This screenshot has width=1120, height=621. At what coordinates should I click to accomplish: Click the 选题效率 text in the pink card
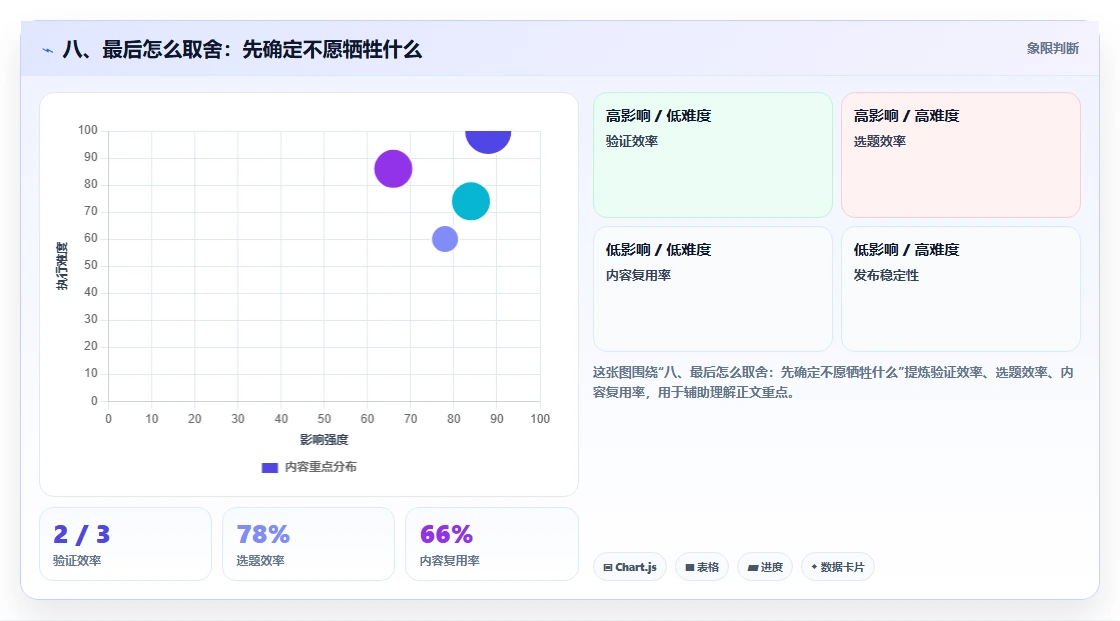click(x=879, y=141)
